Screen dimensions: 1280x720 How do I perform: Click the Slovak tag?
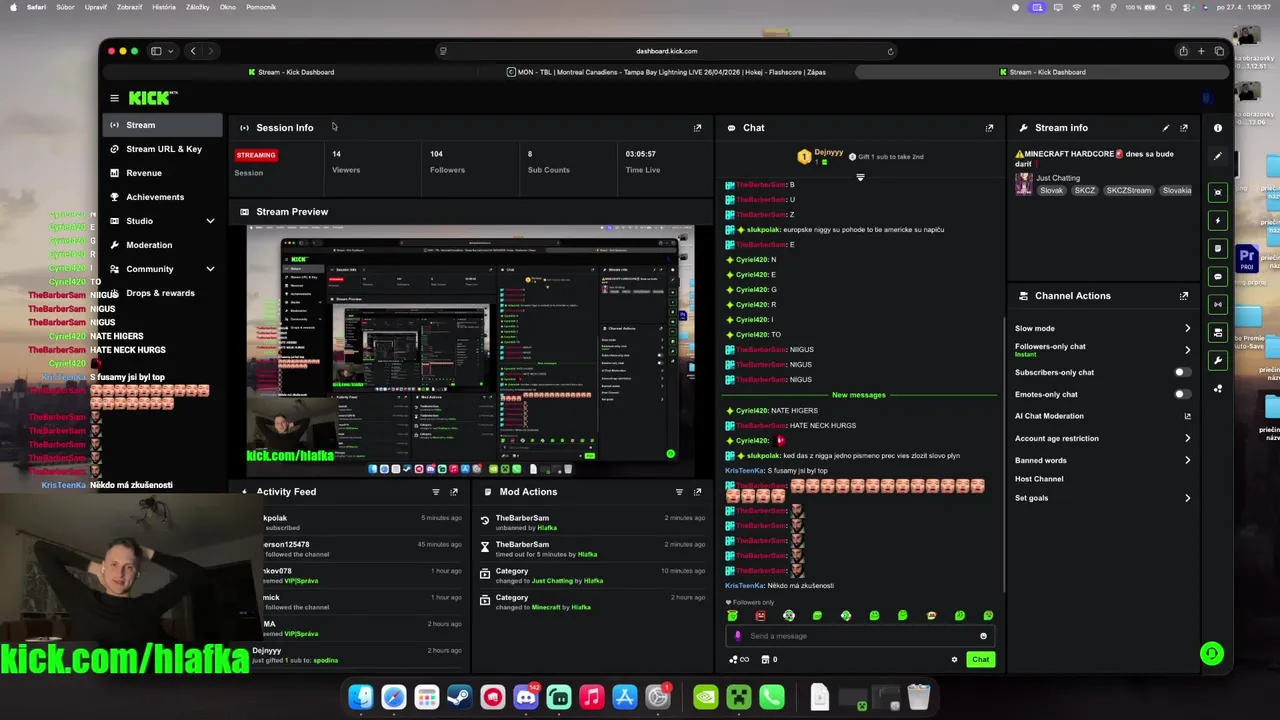pos(1051,190)
